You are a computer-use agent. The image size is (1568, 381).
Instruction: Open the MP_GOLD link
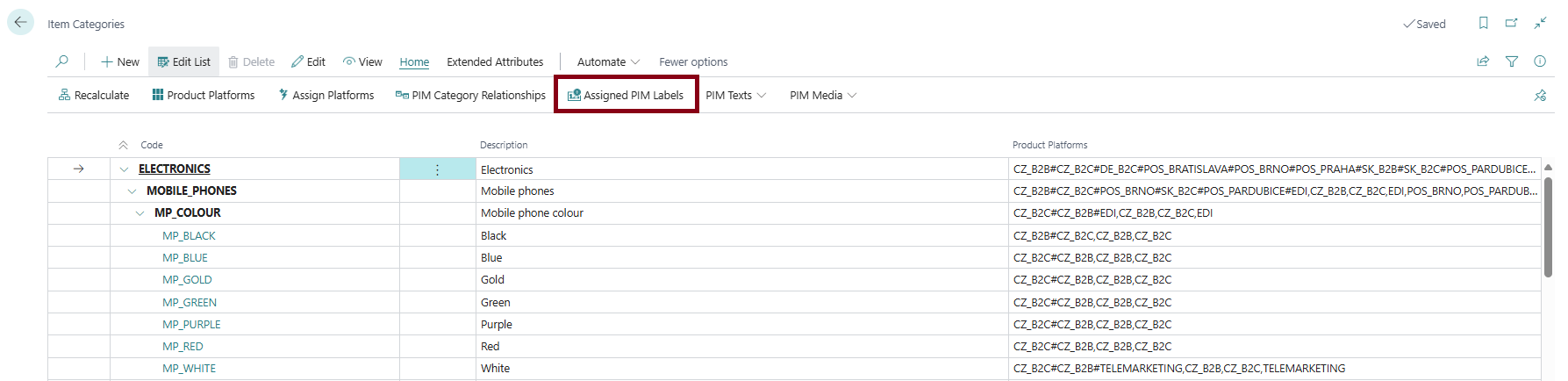[187, 280]
